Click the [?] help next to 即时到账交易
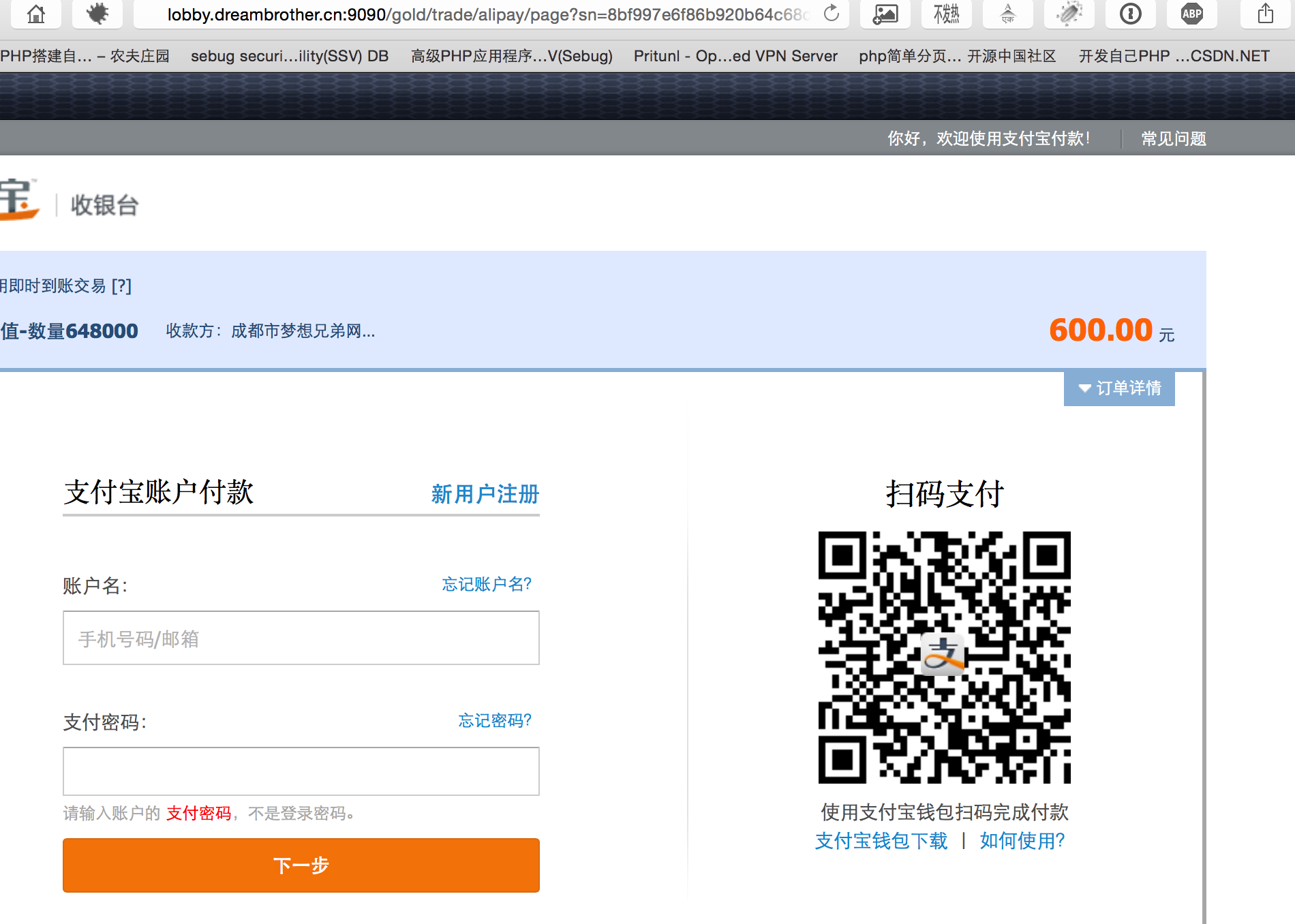1295x924 pixels. (x=121, y=286)
